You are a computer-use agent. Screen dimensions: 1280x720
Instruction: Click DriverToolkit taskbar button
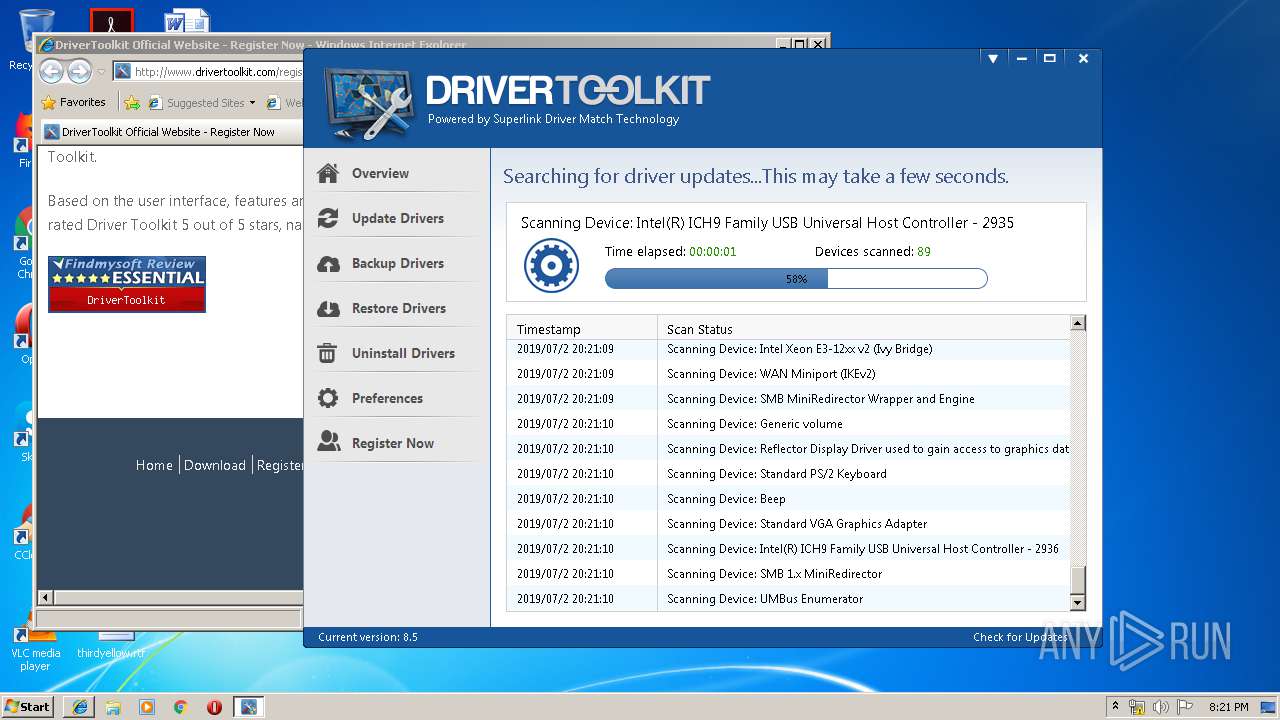pyautogui.click(x=249, y=706)
